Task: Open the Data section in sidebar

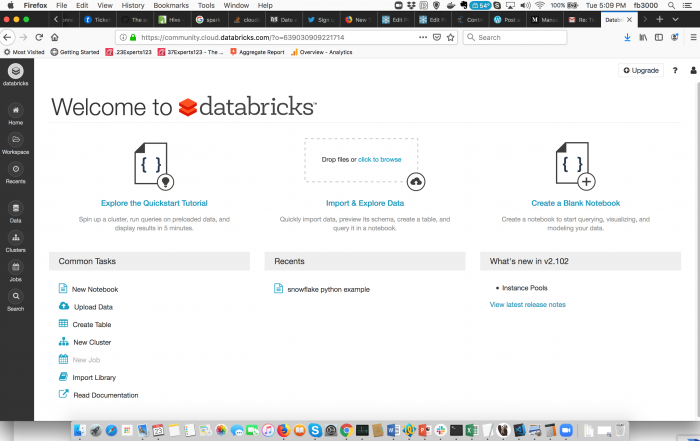Action: click(15, 209)
